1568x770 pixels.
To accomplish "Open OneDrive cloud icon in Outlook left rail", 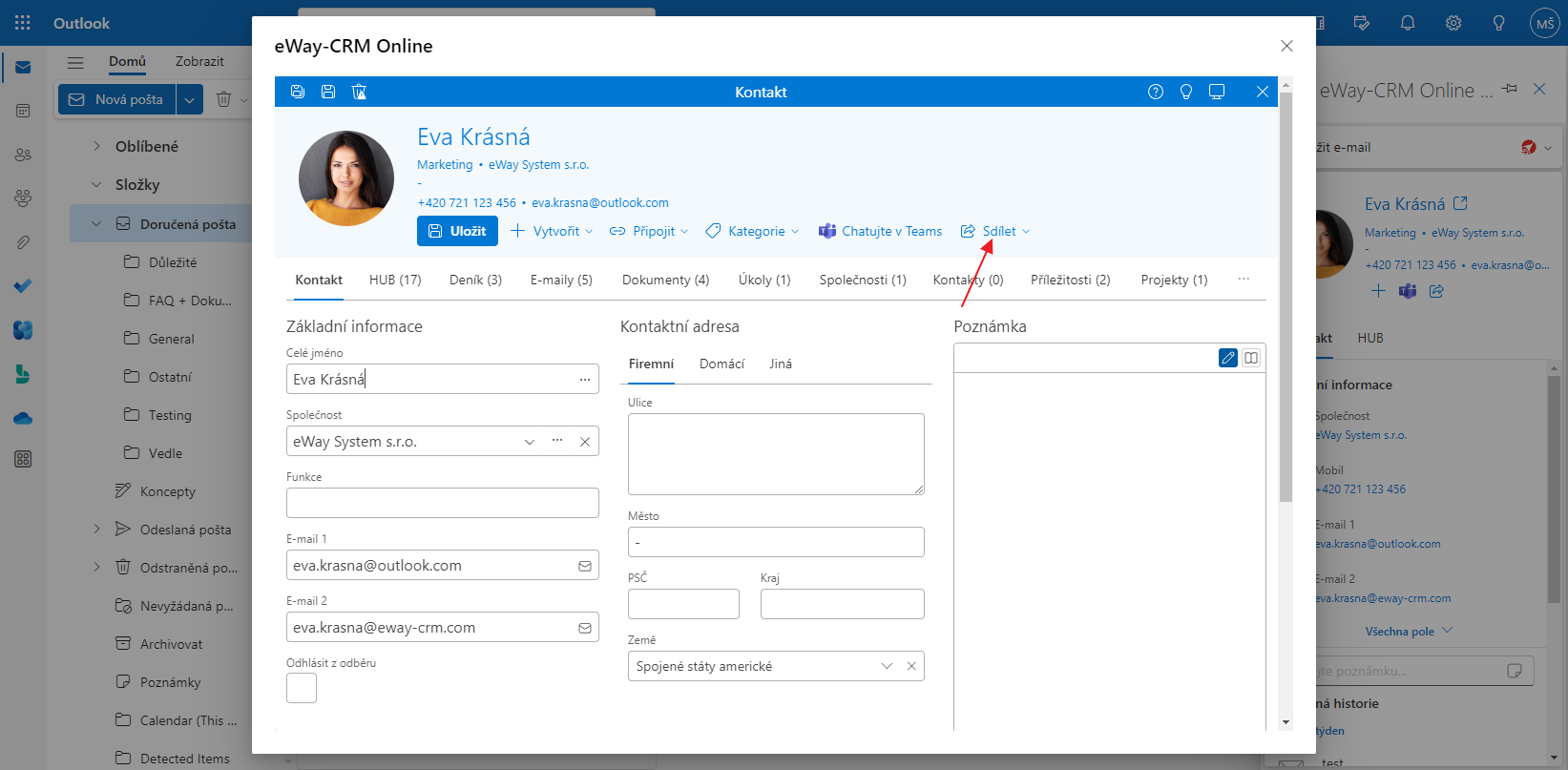I will [23, 418].
